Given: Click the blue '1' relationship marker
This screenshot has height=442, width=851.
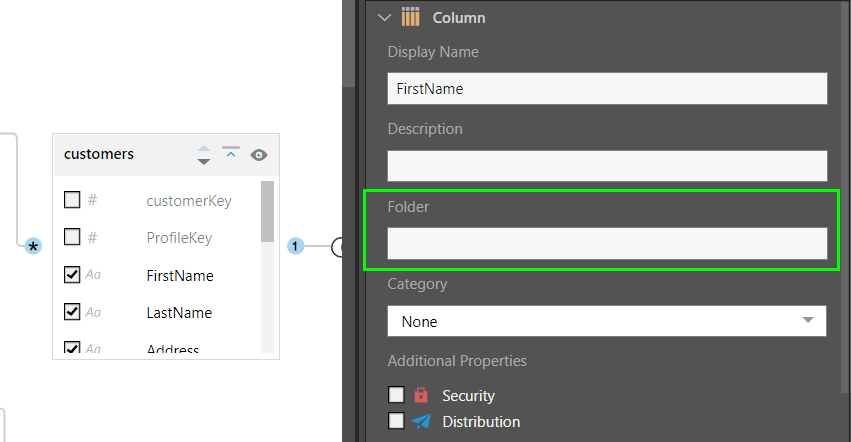Looking at the screenshot, I should (x=295, y=246).
